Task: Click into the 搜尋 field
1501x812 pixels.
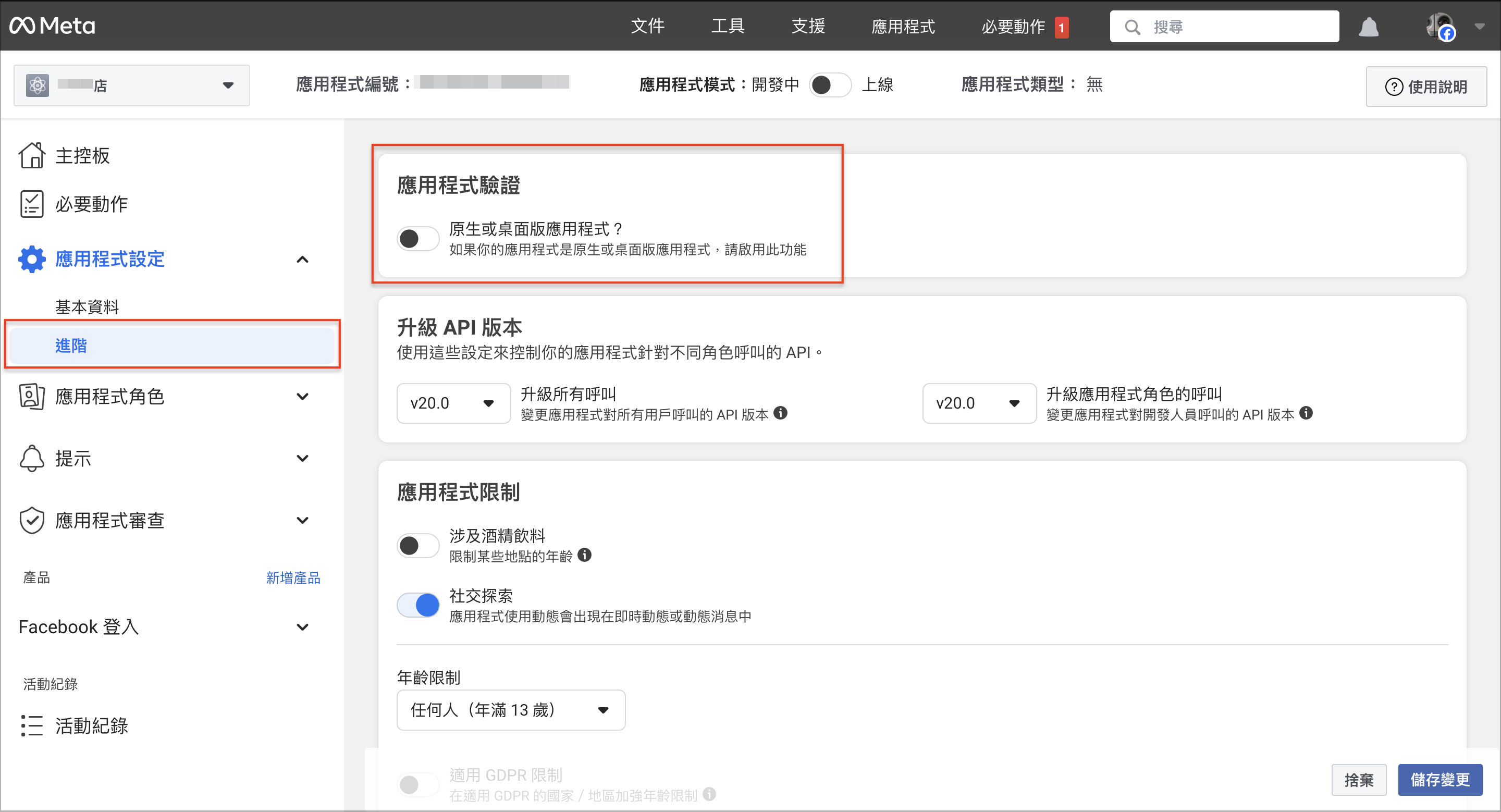Action: click(x=1224, y=27)
